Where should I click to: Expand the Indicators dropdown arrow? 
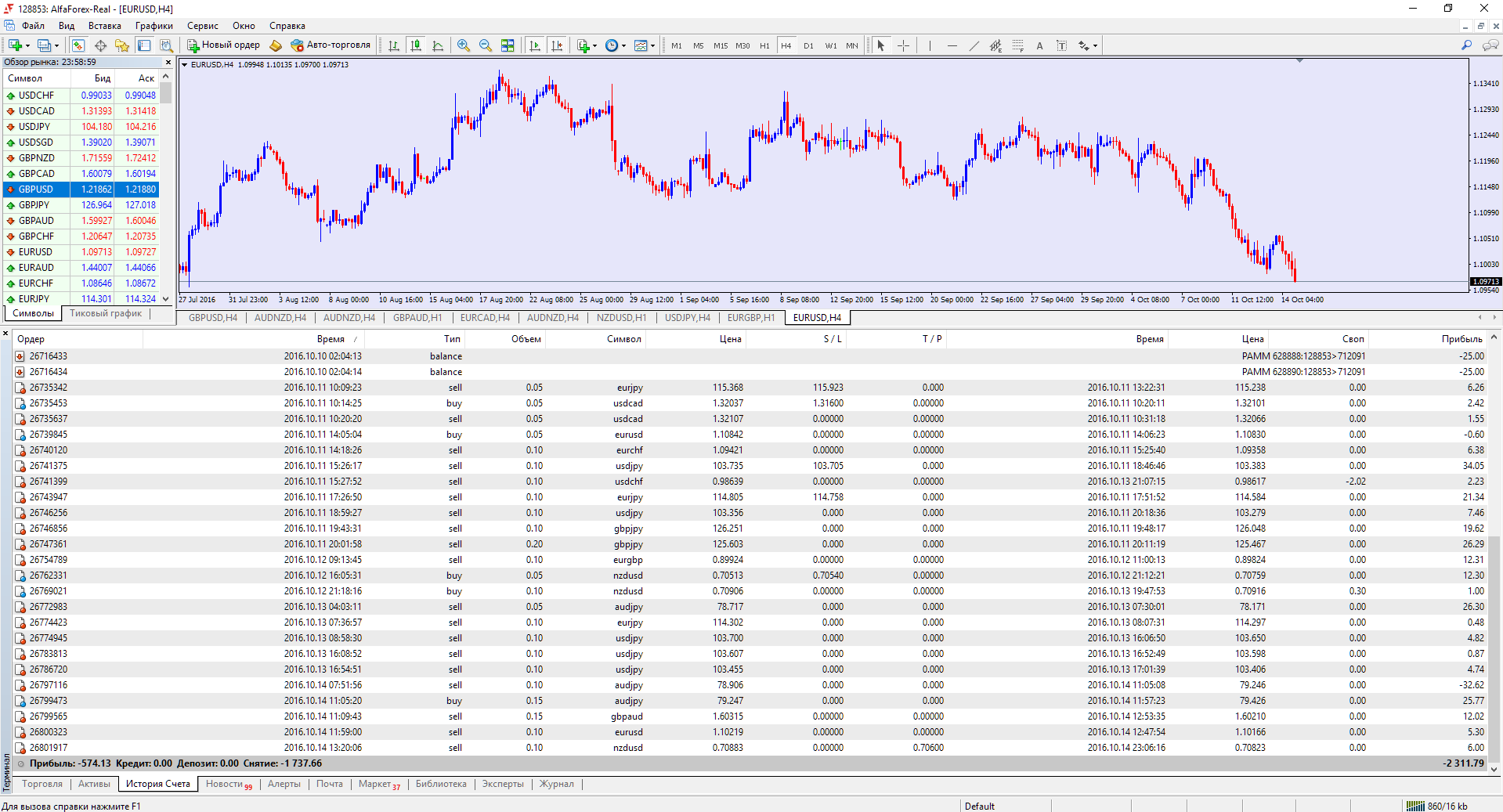tap(595, 45)
